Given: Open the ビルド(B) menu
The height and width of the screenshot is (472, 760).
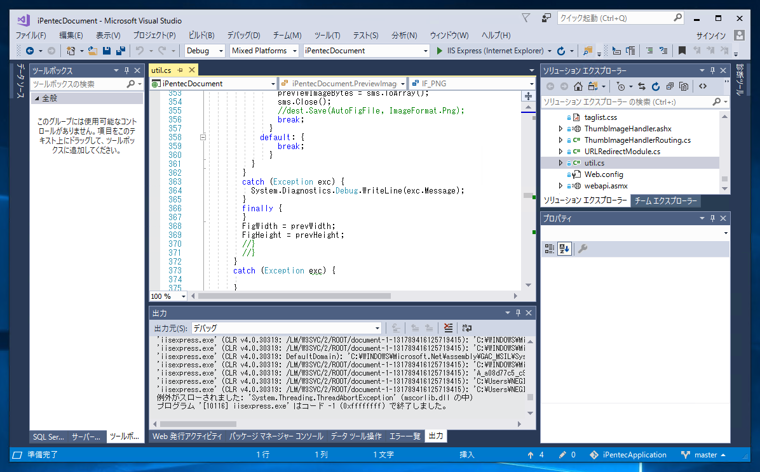Looking at the screenshot, I should pos(201,35).
